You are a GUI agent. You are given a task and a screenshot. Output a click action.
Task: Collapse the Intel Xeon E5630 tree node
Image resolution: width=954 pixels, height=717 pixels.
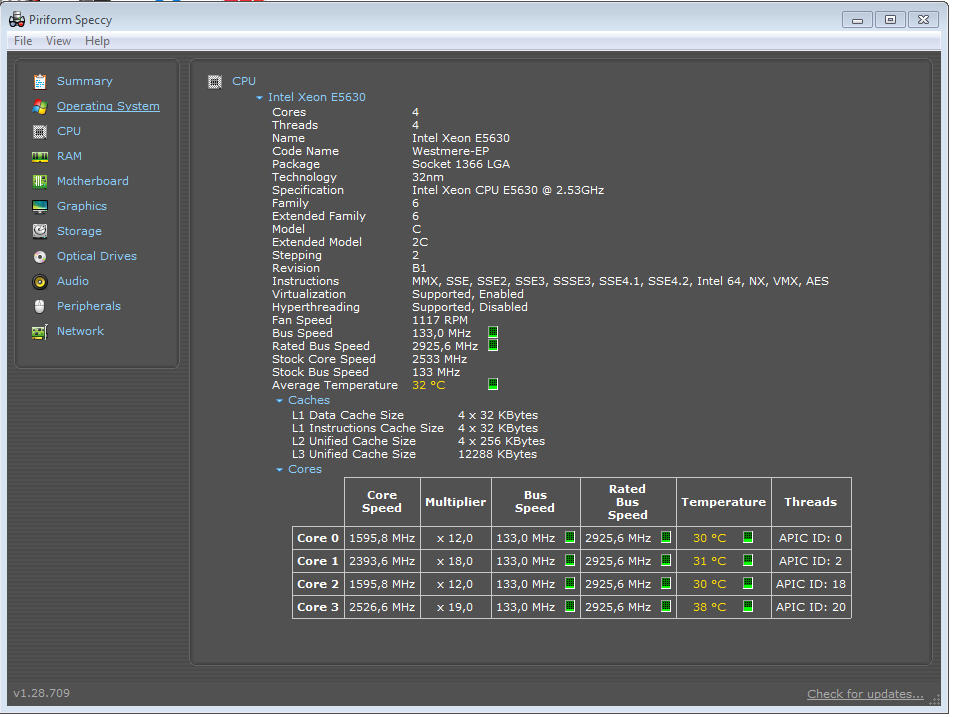(260, 97)
